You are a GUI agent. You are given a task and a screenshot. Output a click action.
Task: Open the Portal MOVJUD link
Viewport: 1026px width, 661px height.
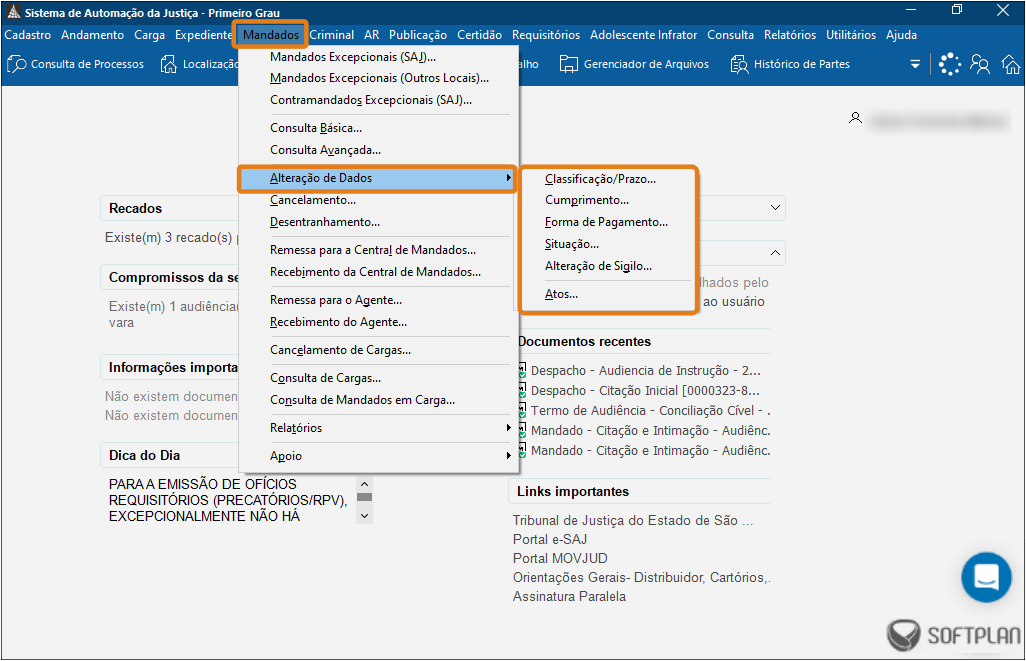click(560, 559)
